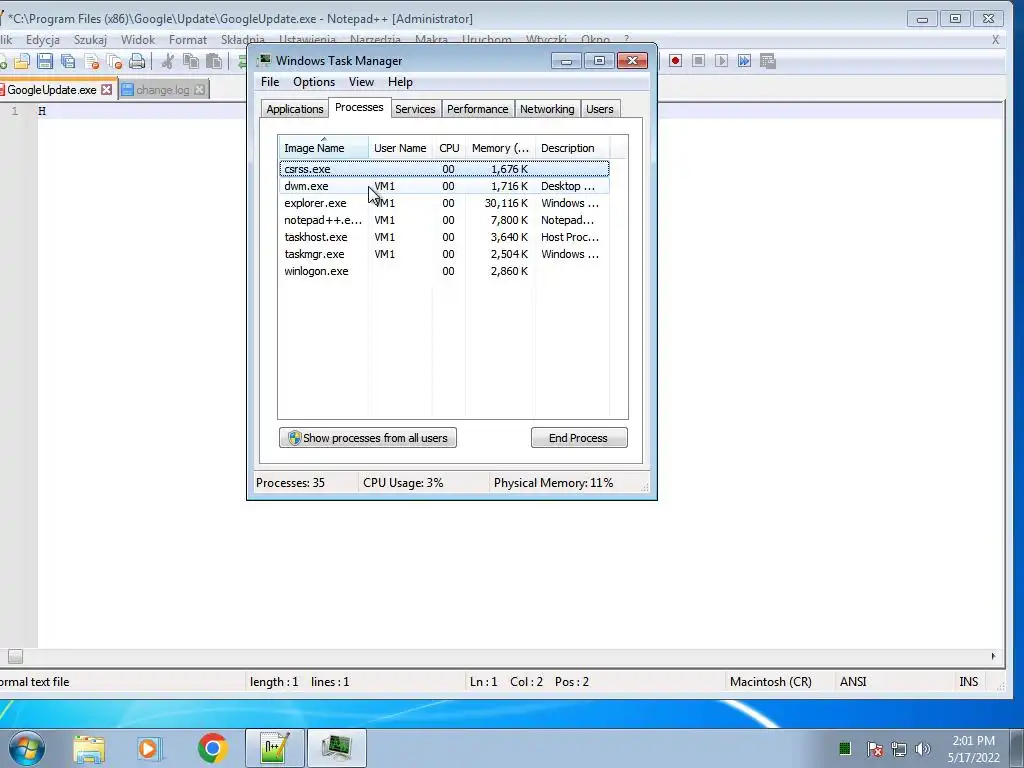Select the dwm.exe process row
The image size is (1024, 768).
[444, 186]
